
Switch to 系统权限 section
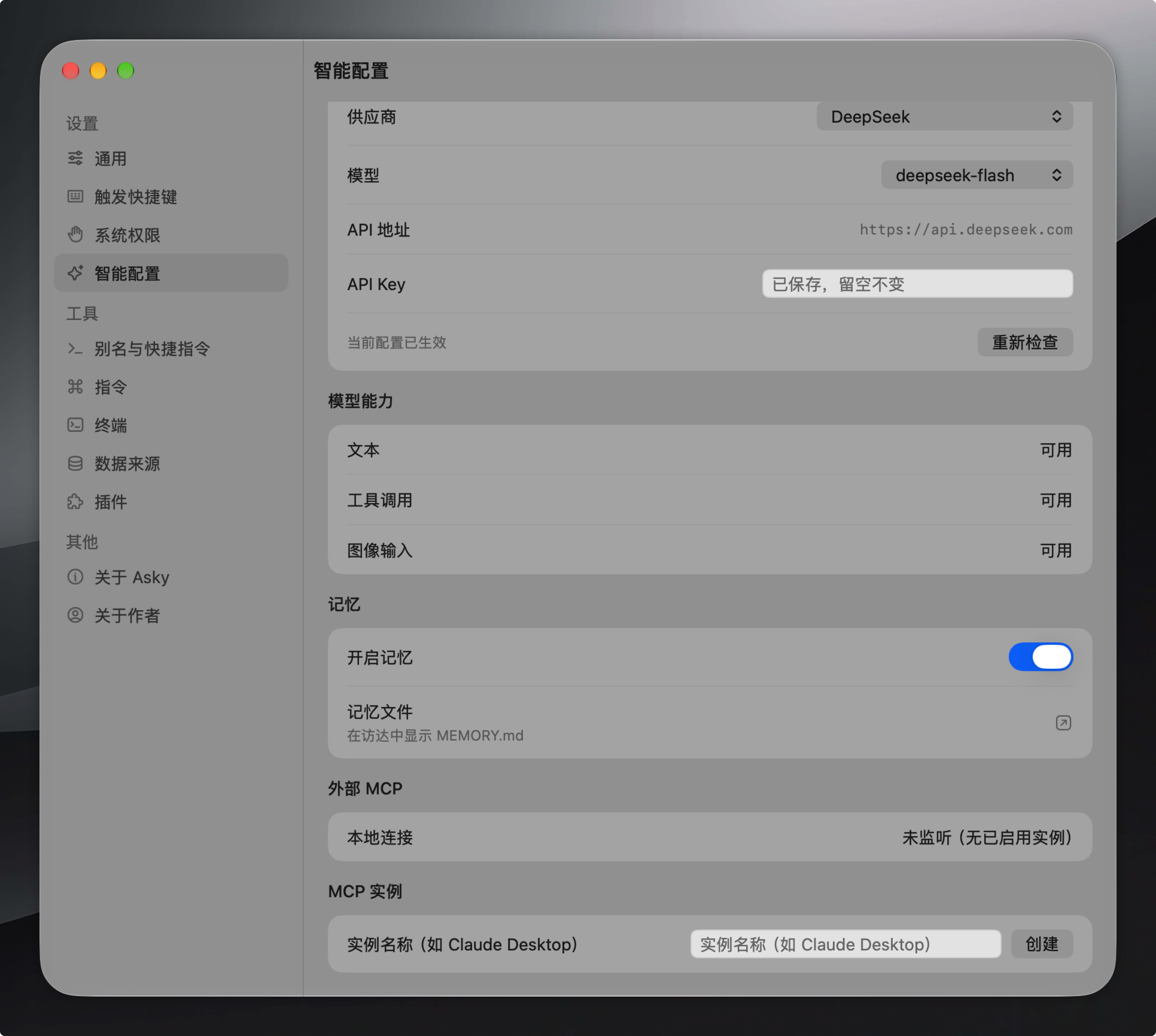(x=171, y=234)
